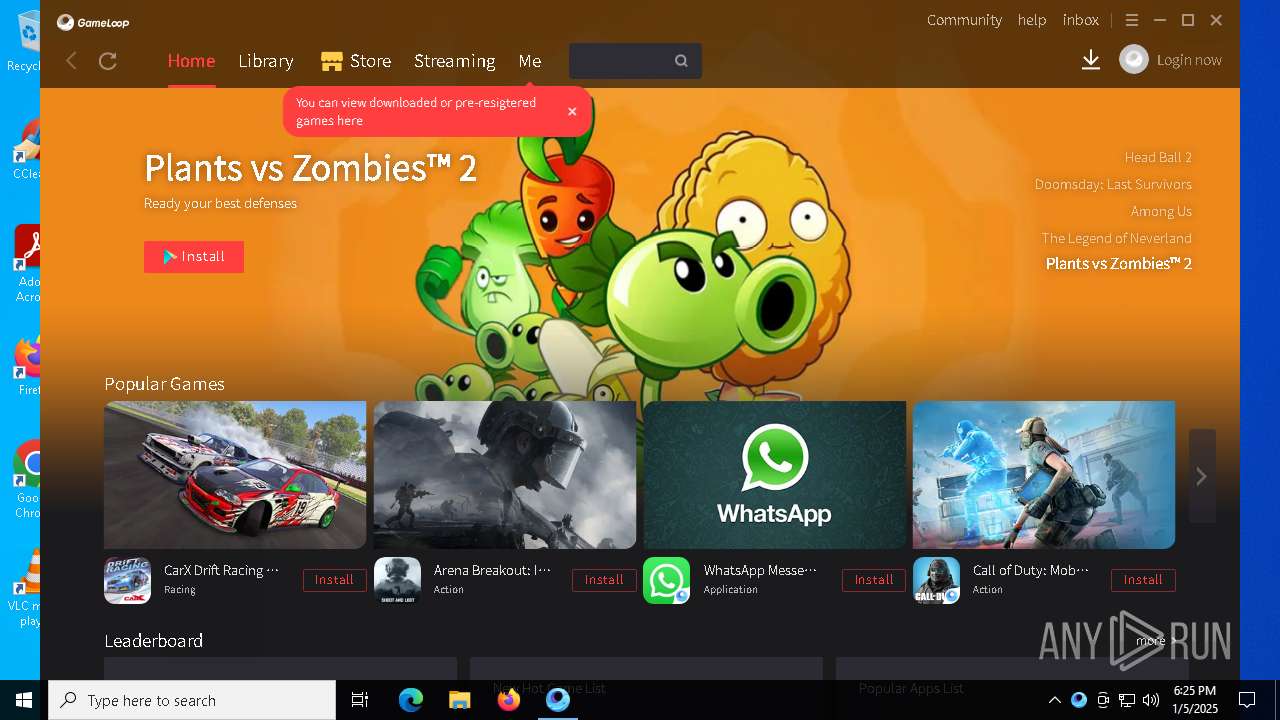The height and width of the screenshot is (720, 1280).
Task: Open the Popular Apps List tab
Action: tap(911, 688)
